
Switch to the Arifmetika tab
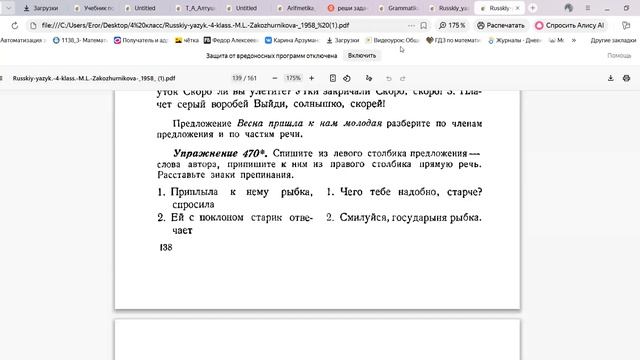click(x=297, y=8)
